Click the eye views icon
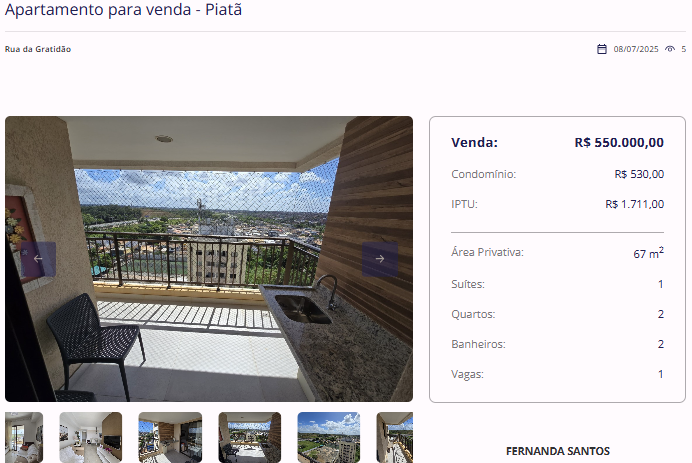Screen dimensions: 692x463 pyautogui.click(x=670, y=49)
